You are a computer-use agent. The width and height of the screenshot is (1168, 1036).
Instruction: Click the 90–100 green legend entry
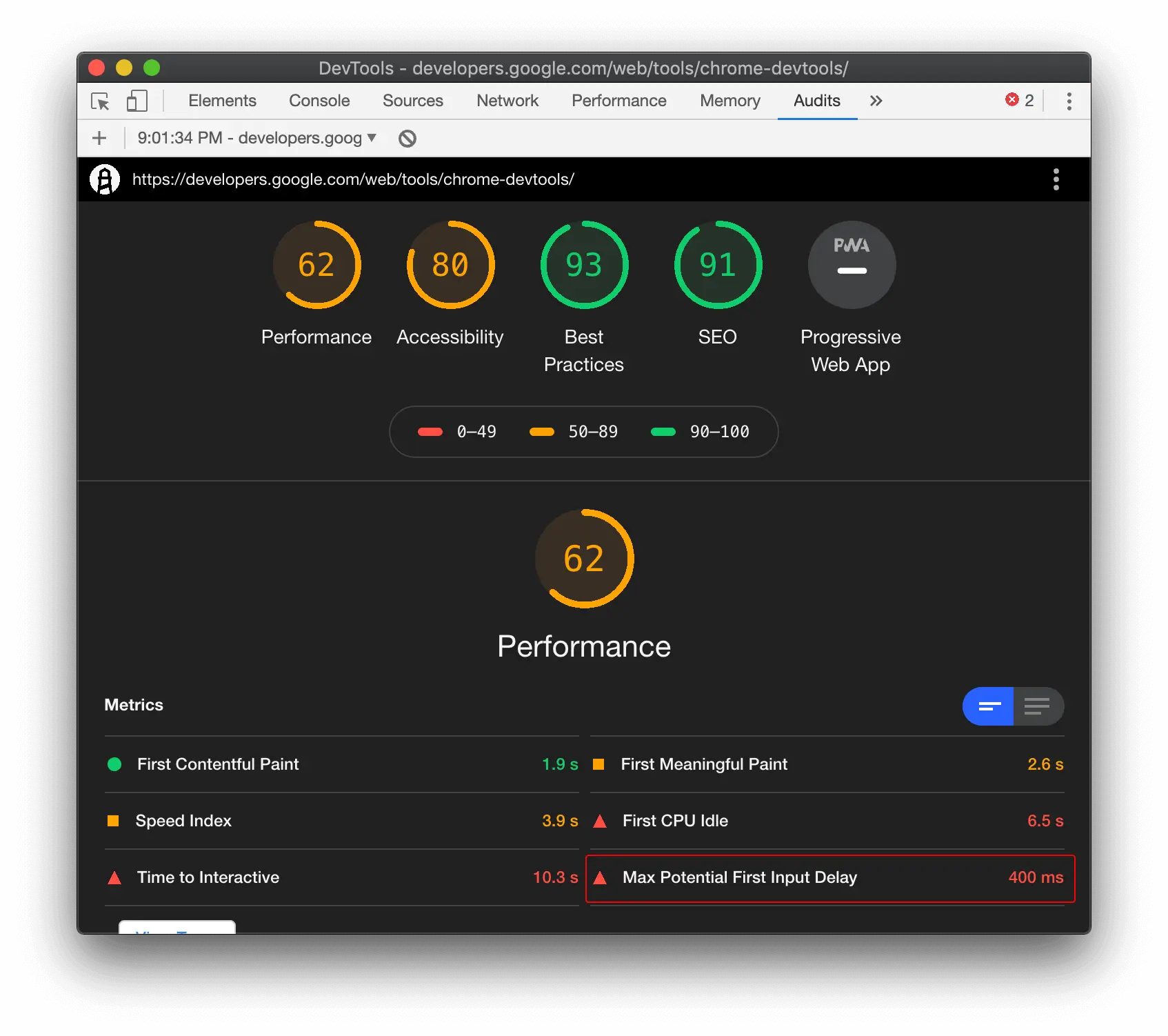click(700, 432)
